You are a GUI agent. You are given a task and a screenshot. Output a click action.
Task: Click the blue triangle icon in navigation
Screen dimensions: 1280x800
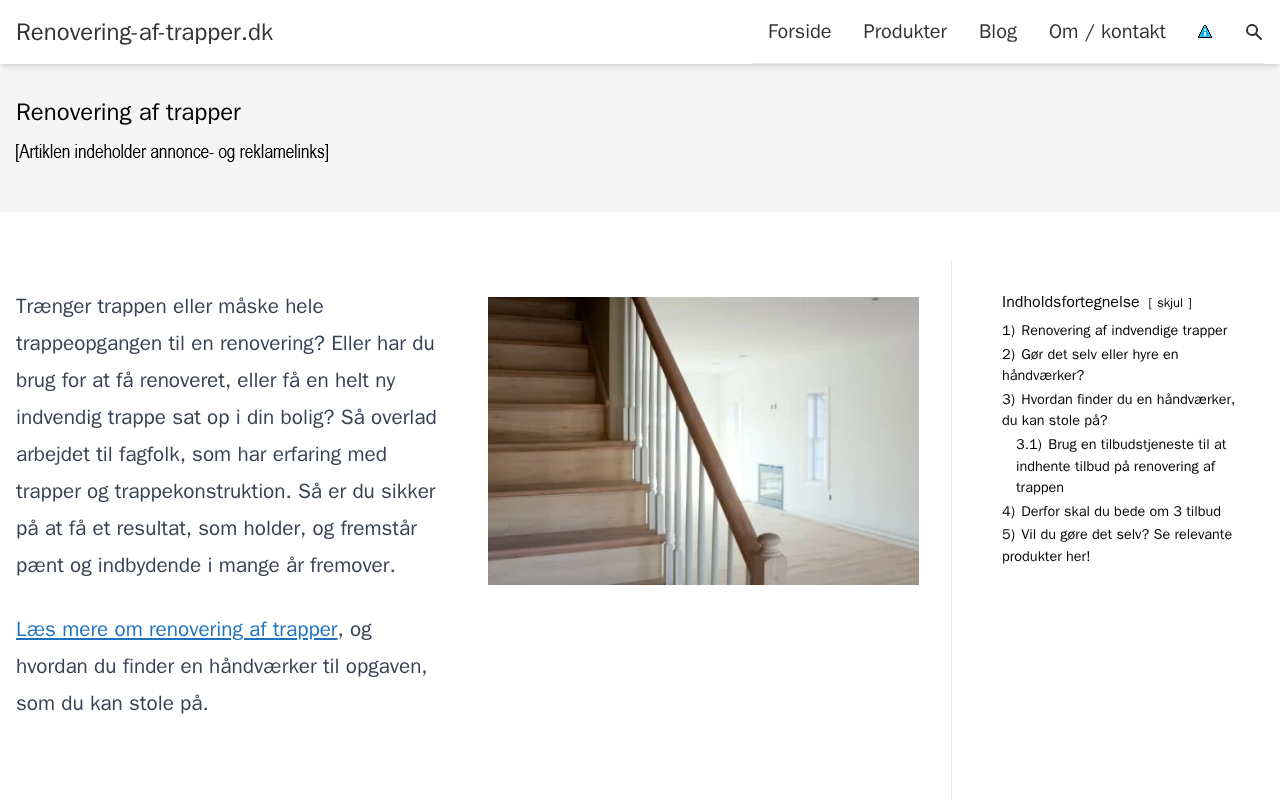tap(1205, 32)
